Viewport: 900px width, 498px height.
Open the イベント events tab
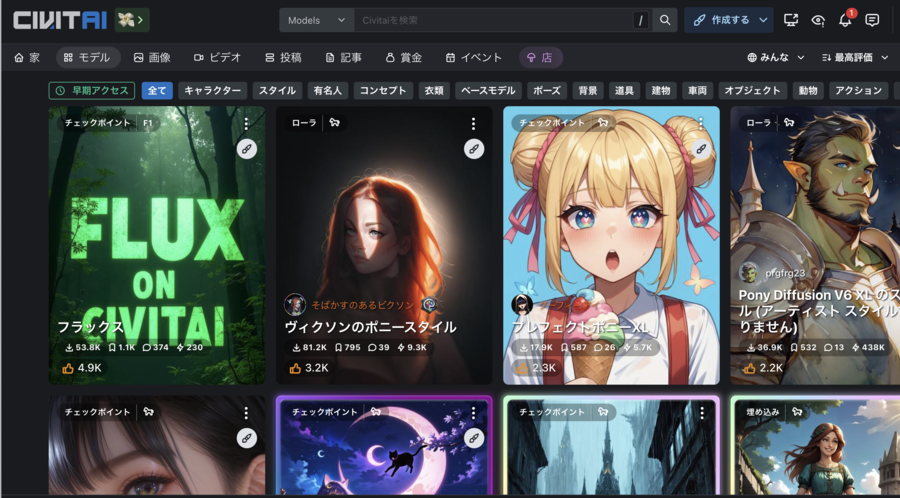coord(474,57)
